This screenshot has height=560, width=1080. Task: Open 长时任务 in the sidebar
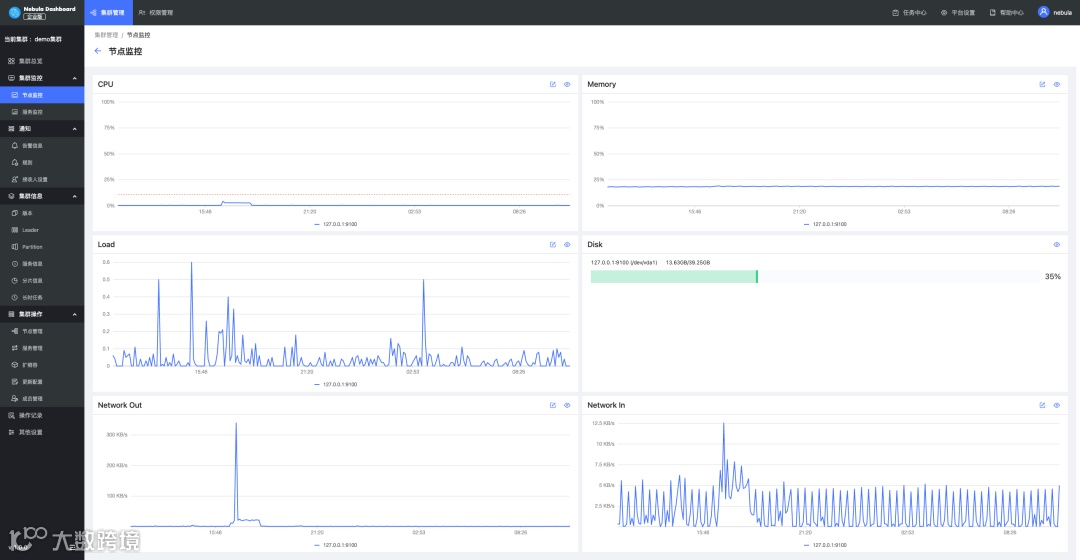click(x=42, y=298)
